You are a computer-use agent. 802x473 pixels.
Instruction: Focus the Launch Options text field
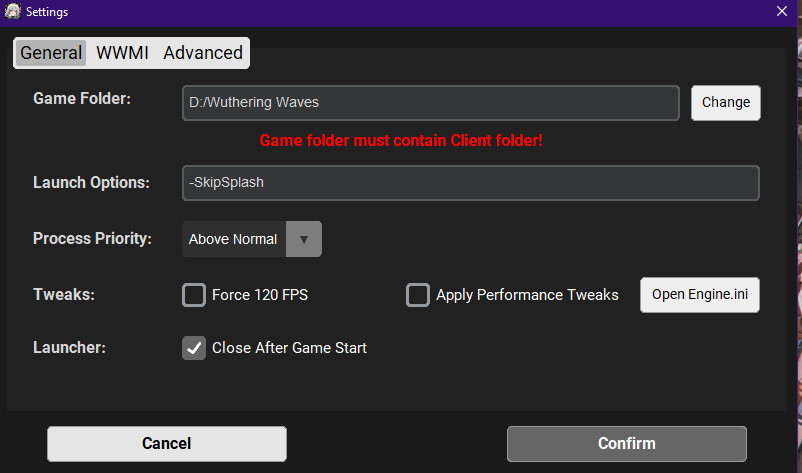click(470, 183)
